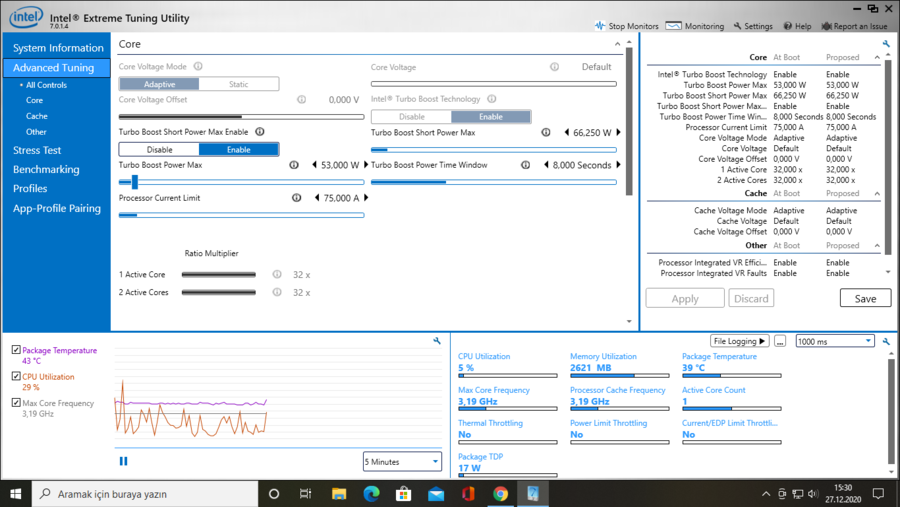Increase Turbo Boost Power Time Window arrow

point(618,165)
